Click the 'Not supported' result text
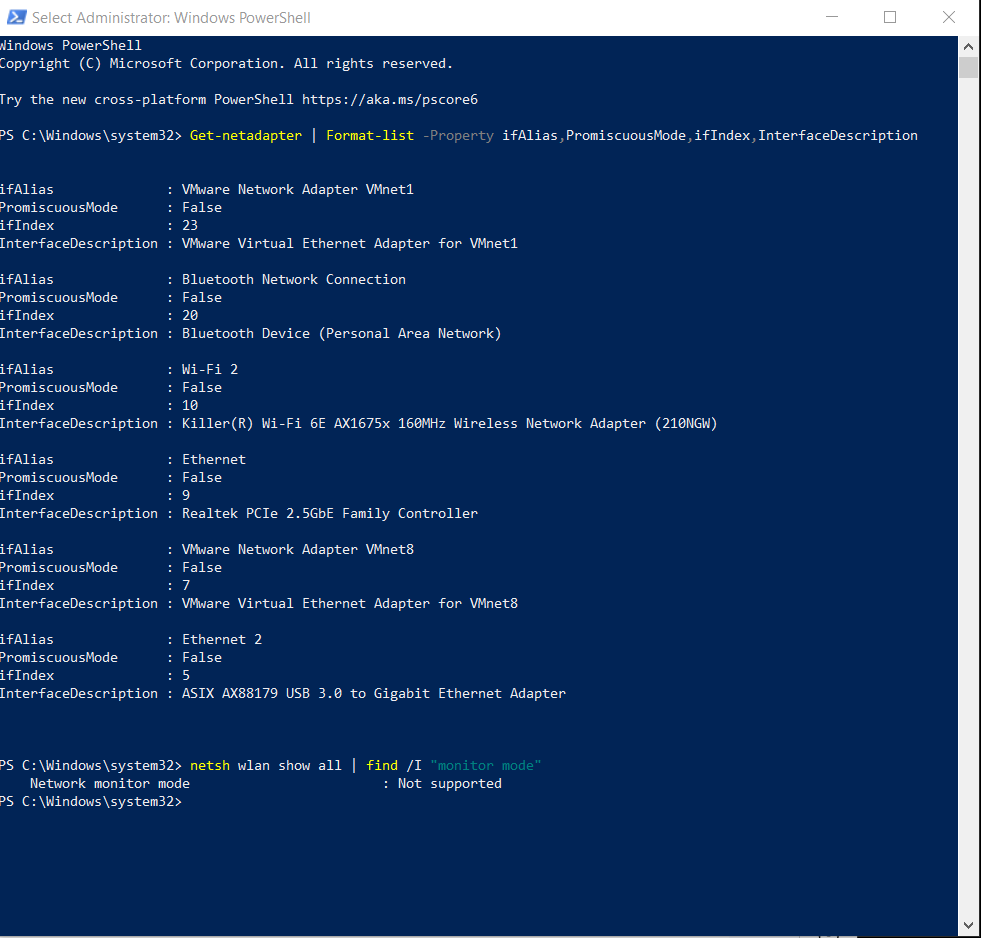The width and height of the screenshot is (981, 938). (450, 783)
